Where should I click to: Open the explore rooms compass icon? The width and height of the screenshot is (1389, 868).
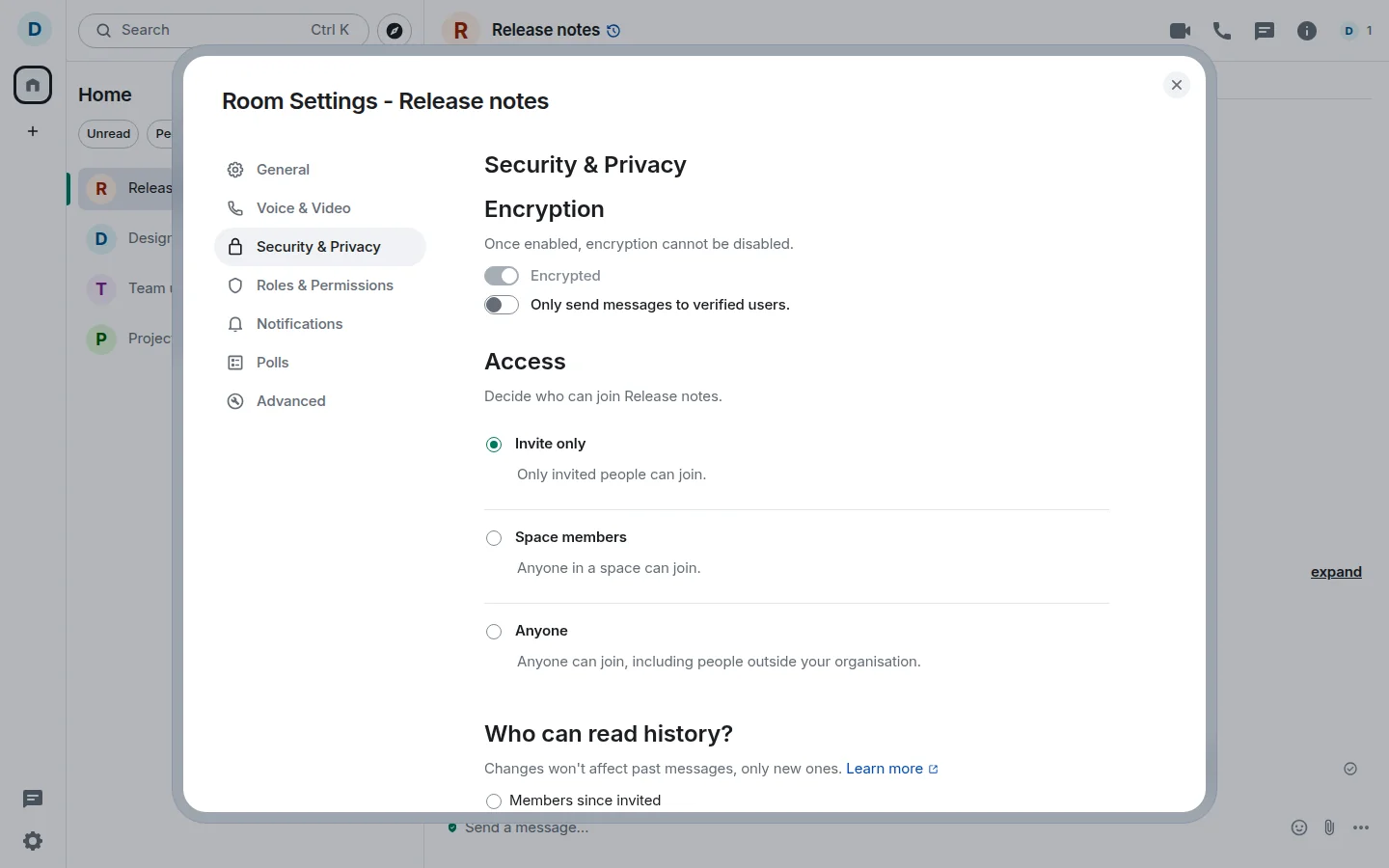[x=395, y=31]
